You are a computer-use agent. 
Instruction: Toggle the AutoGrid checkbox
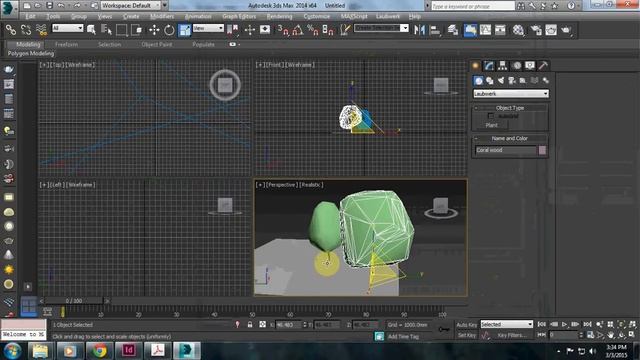pyautogui.click(x=491, y=116)
